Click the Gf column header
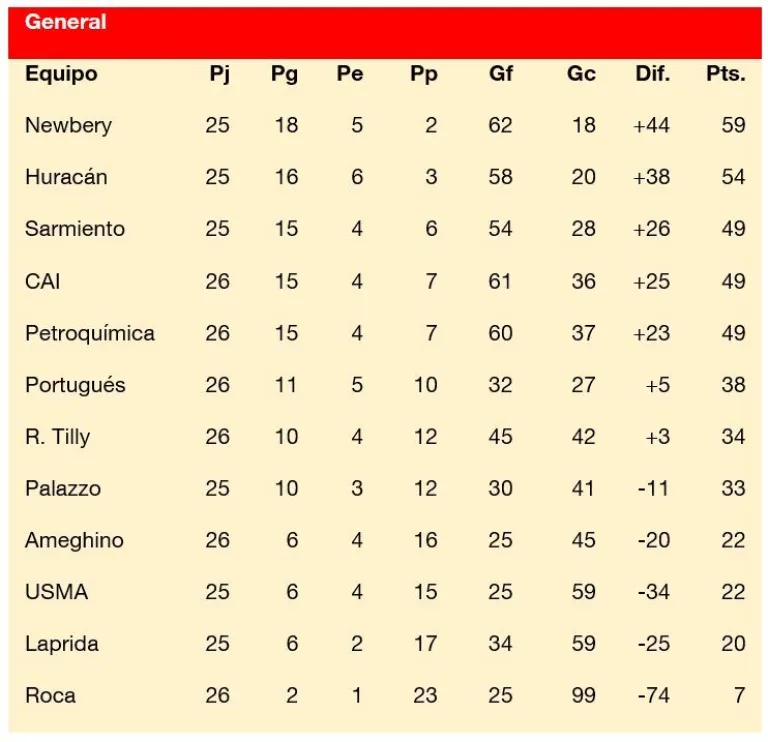This screenshot has width=768, height=742. [x=501, y=74]
